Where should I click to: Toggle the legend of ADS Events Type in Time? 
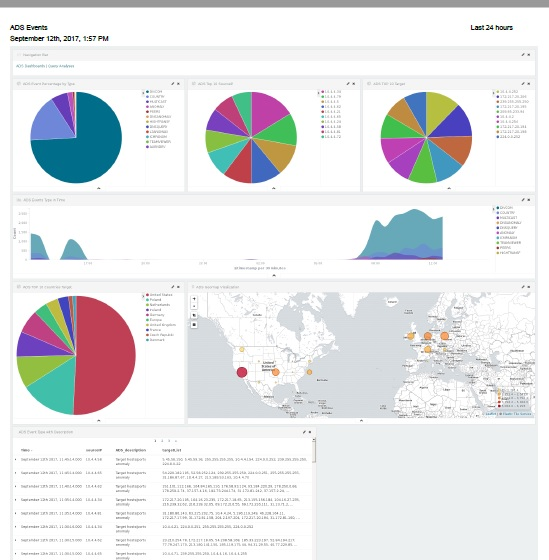pos(494,209)
